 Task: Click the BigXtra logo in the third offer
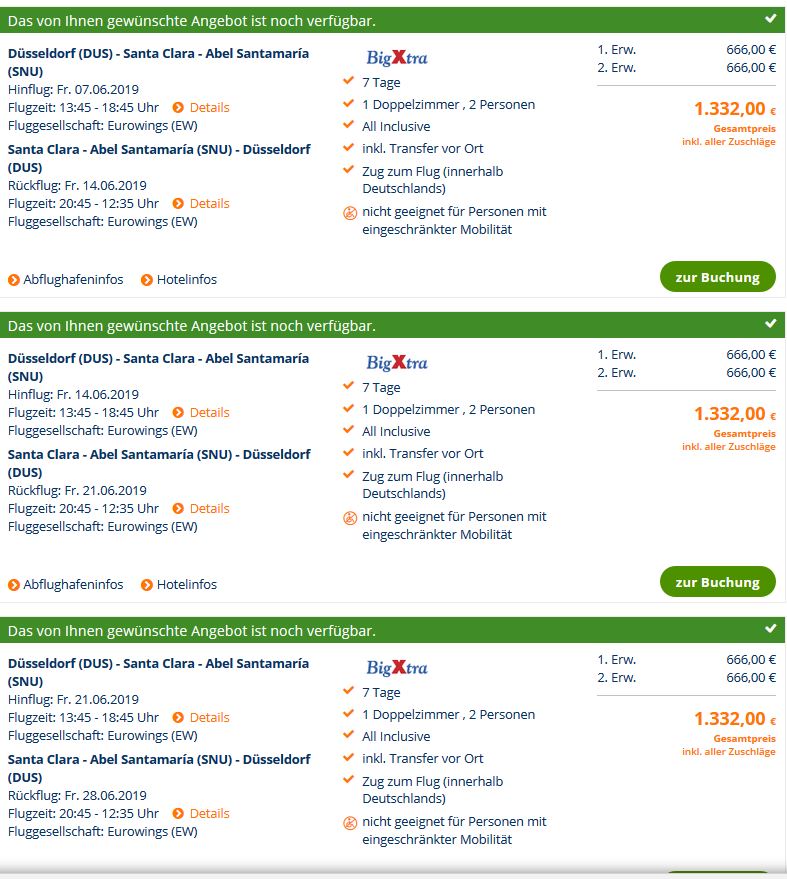397,668
